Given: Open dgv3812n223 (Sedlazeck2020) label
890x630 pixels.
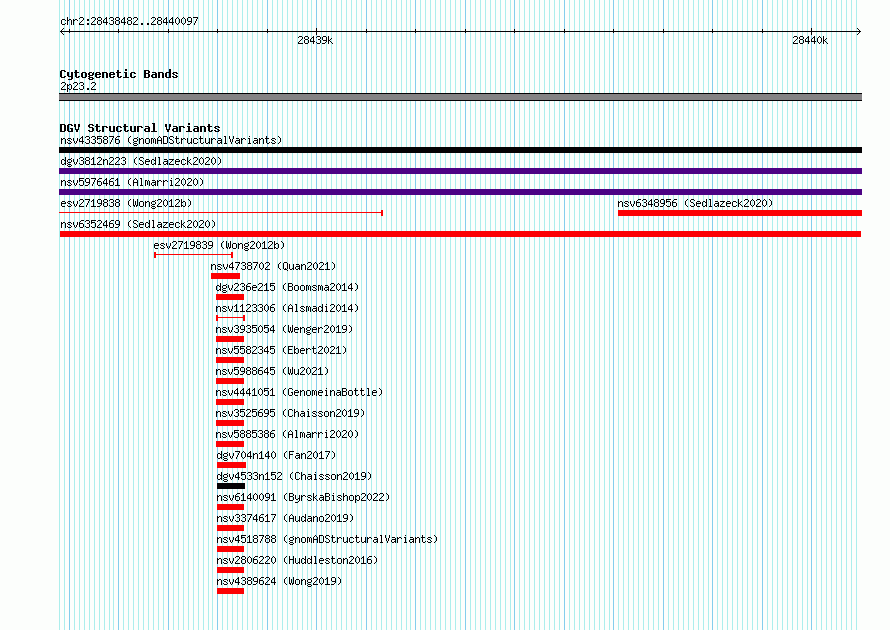Looking at the screenshot, I should tap(141, 161).
